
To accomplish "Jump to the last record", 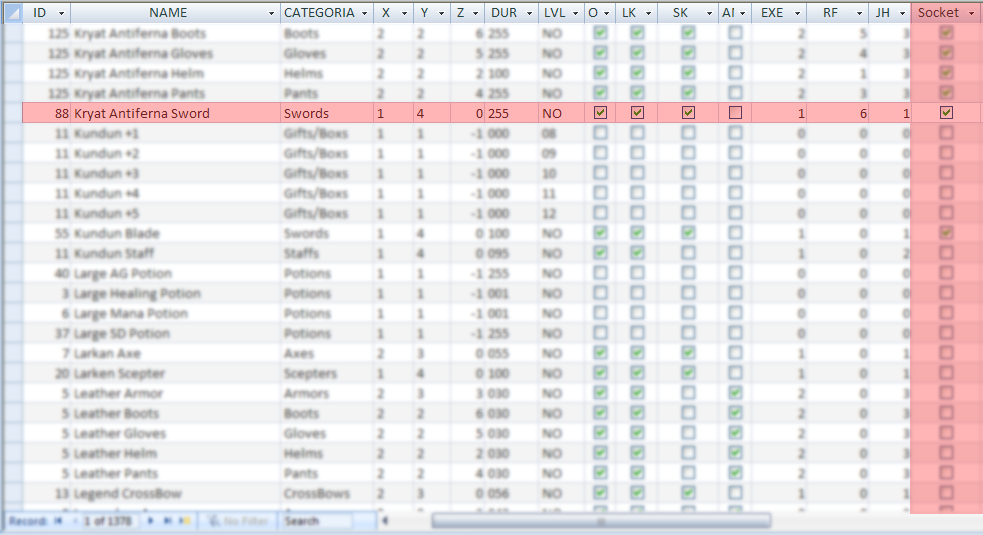I will coord(166,521).
